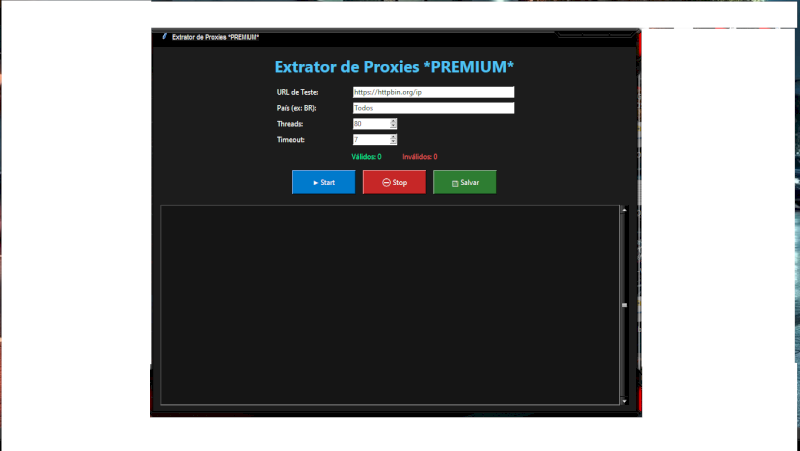Click the green Salvar button

tap(465, 182)
